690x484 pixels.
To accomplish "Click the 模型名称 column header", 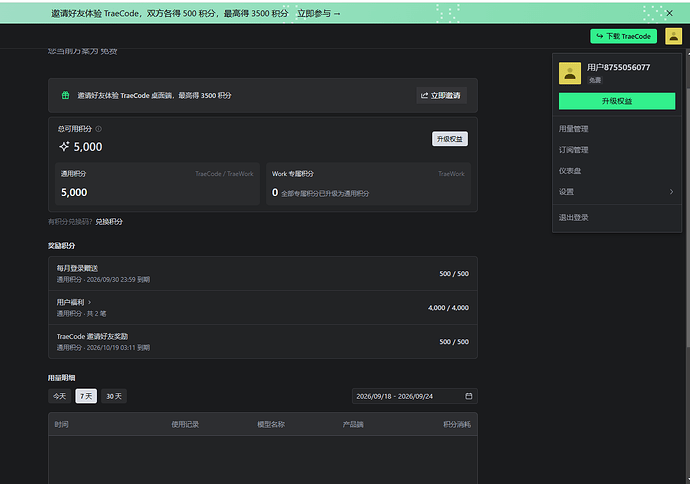I will click(x=271, y=424).
